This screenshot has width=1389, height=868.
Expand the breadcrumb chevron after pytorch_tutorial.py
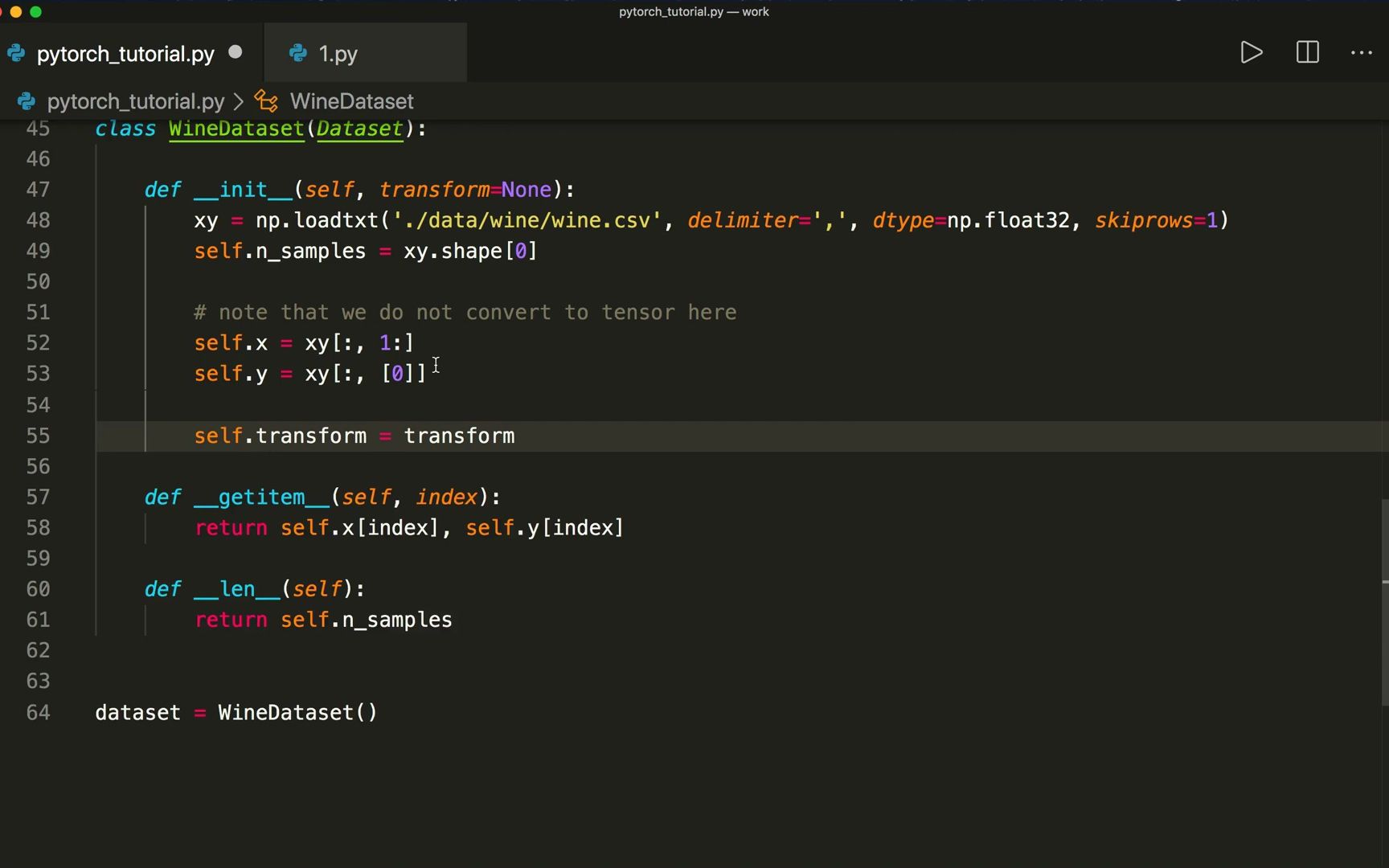pyautogui.click(x=239, y=101)
